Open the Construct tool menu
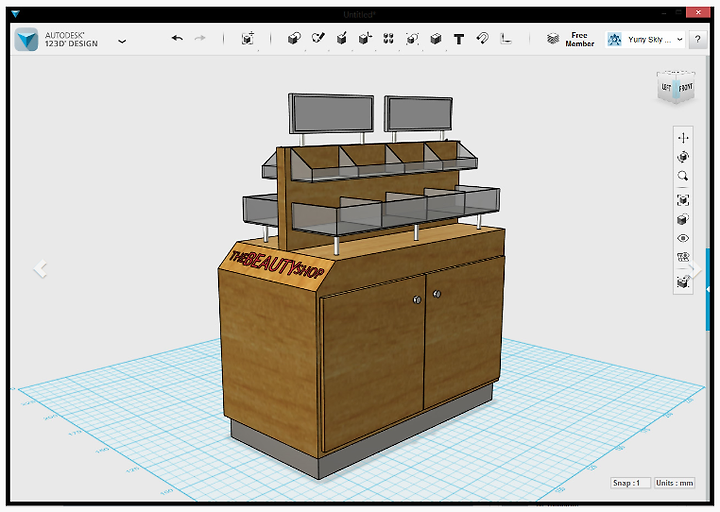This screenshot has height=512, width=720. point(341,39)
